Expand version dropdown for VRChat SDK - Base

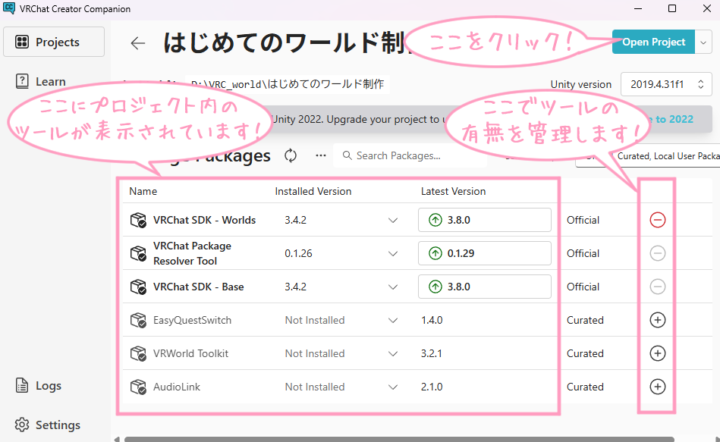pos(393,287)
